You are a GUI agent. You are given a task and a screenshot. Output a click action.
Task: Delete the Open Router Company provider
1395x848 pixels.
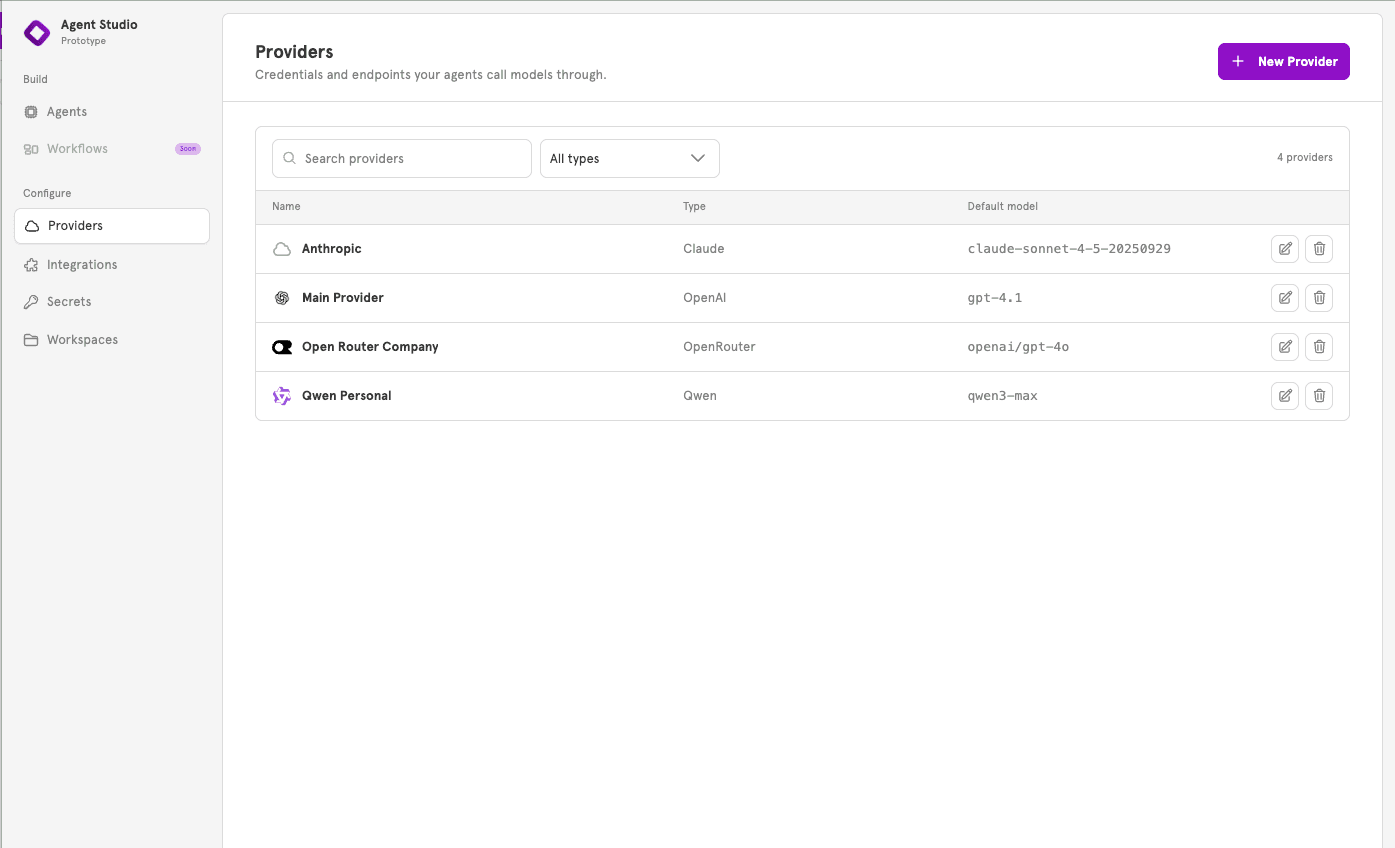click(x=1319, y=347)
